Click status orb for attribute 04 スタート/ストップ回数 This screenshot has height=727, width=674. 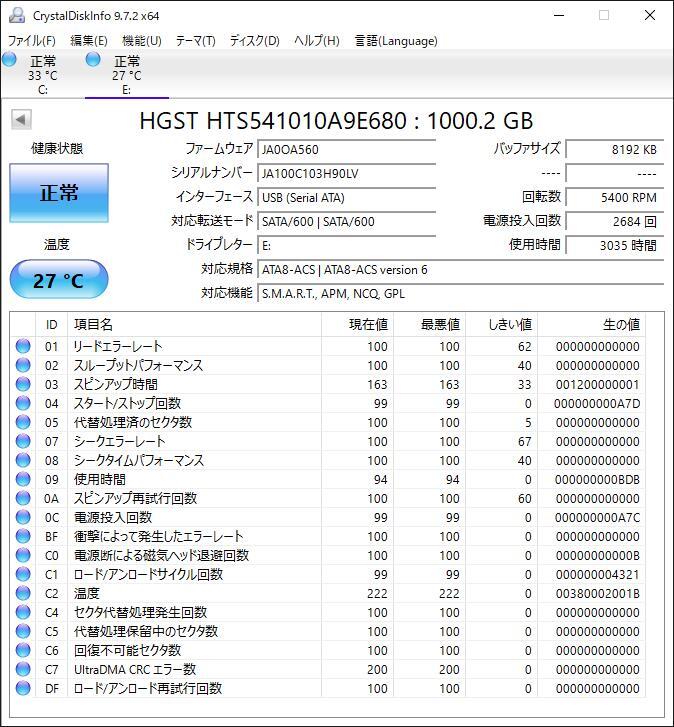[x=23, y=403]
